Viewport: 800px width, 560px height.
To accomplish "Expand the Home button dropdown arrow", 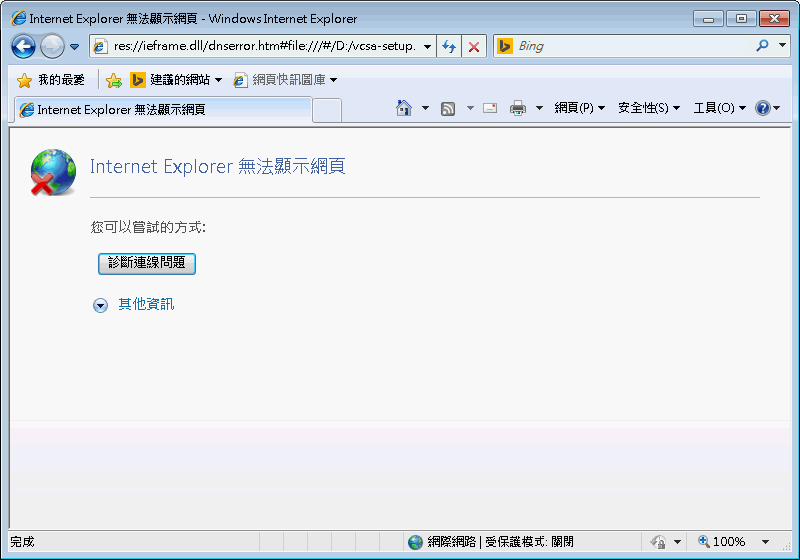I will pos(425,108).
